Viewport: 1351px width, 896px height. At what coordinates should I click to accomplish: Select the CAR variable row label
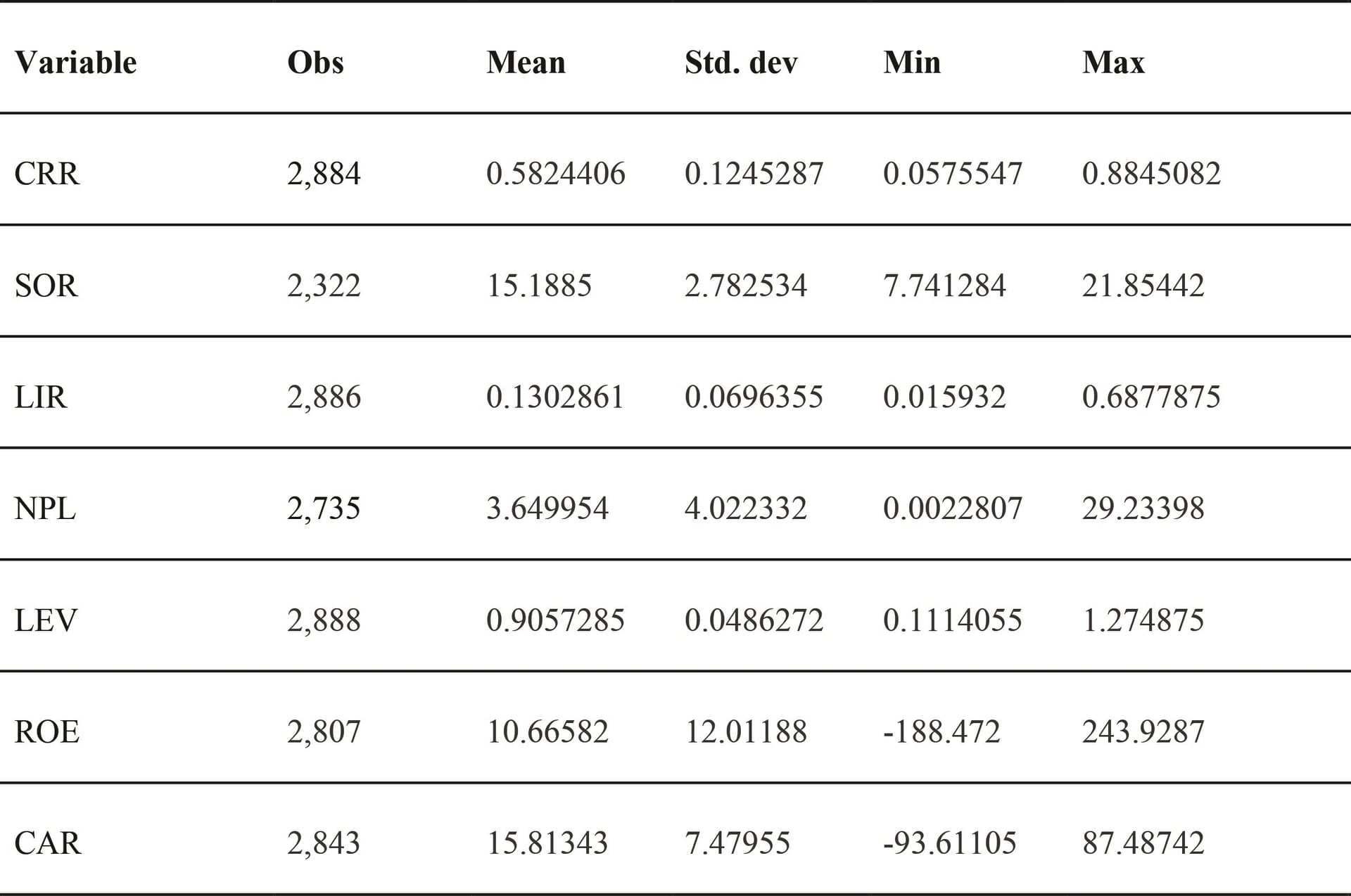(x=47, y=843)
